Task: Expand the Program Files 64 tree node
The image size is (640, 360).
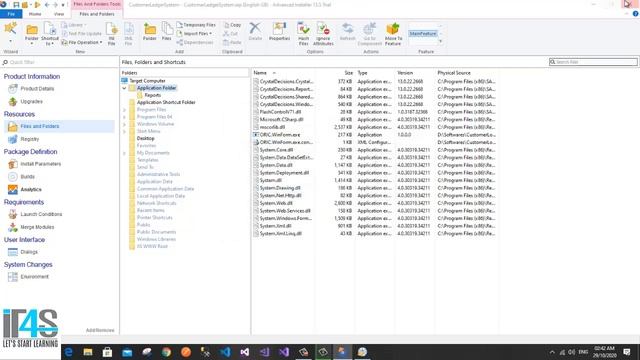Action: click(x=124, y=117)
